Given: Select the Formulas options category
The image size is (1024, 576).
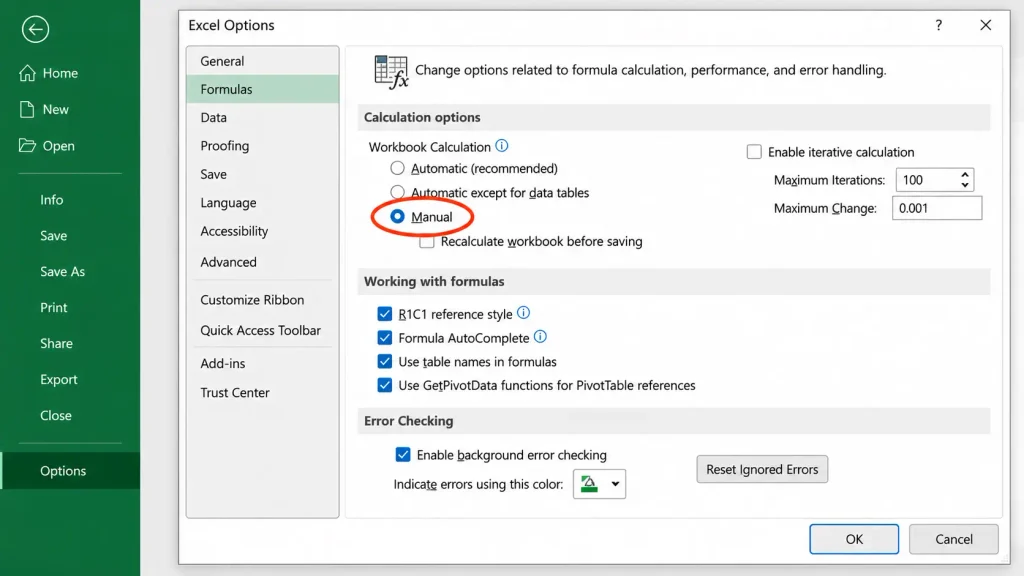Looking at the screenshot, I should coord(263,89).
